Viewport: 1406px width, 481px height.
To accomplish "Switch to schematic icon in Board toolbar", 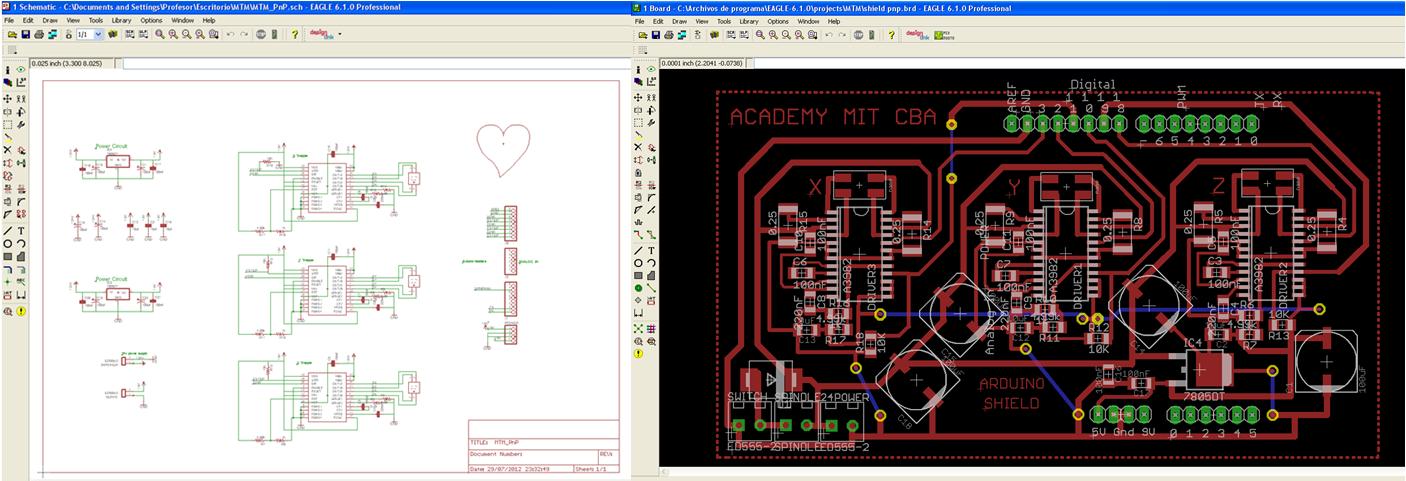I will [x=698, y=34].
